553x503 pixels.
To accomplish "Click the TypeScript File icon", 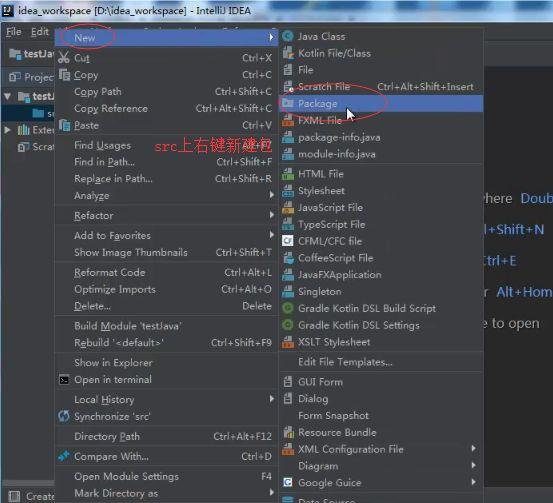I will [288, 224].
